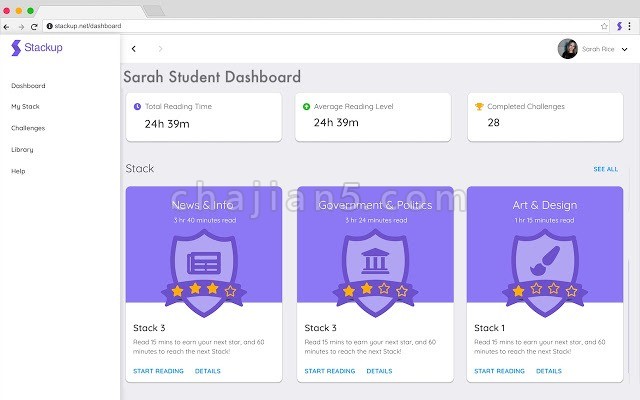Reload the page using the browser refresh icon
The width and height of the screenshot is (640, 400).
click(x=34, y=27)
